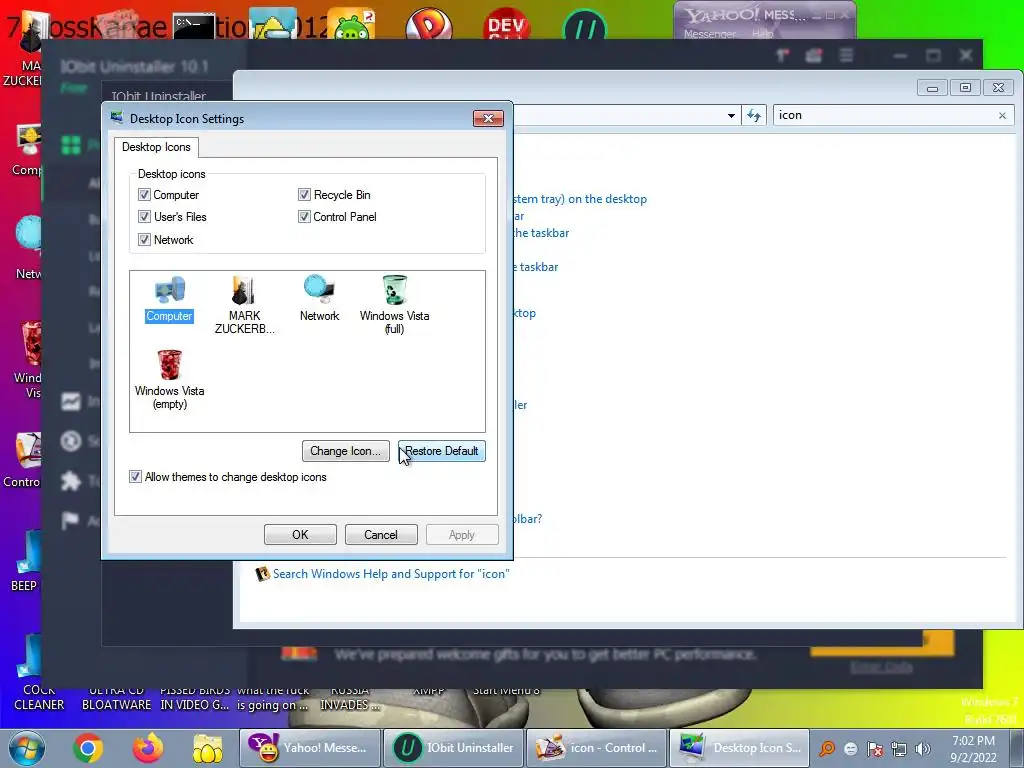The width and height of the screenshot is (1024, 768).
Task: Click the Action Center flag tray icon
Action: 874,748
